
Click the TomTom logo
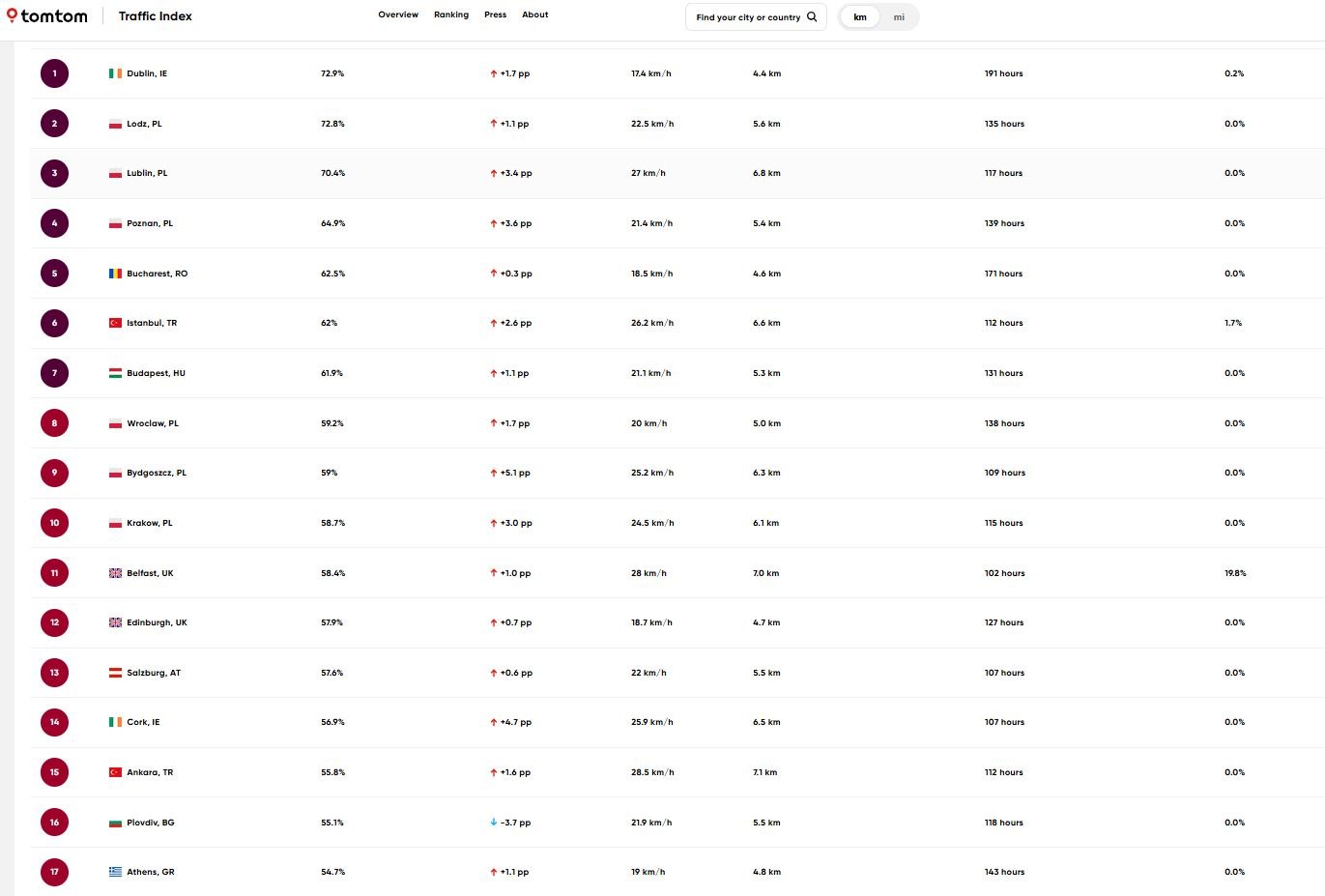pos(47,16)
